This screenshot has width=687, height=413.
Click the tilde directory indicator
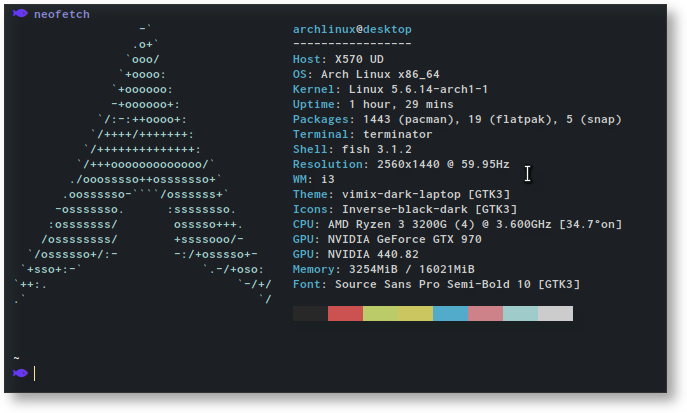coord(16,358)
